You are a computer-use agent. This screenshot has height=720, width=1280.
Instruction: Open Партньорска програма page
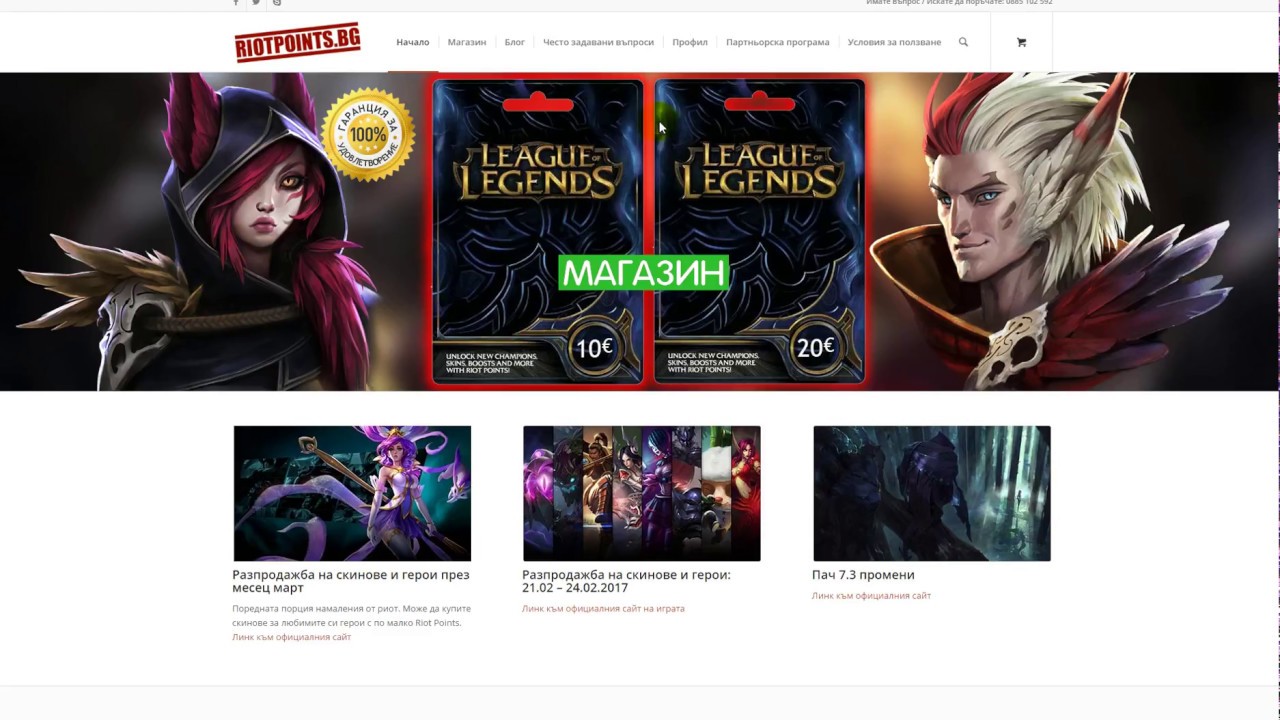coord(777,42)
